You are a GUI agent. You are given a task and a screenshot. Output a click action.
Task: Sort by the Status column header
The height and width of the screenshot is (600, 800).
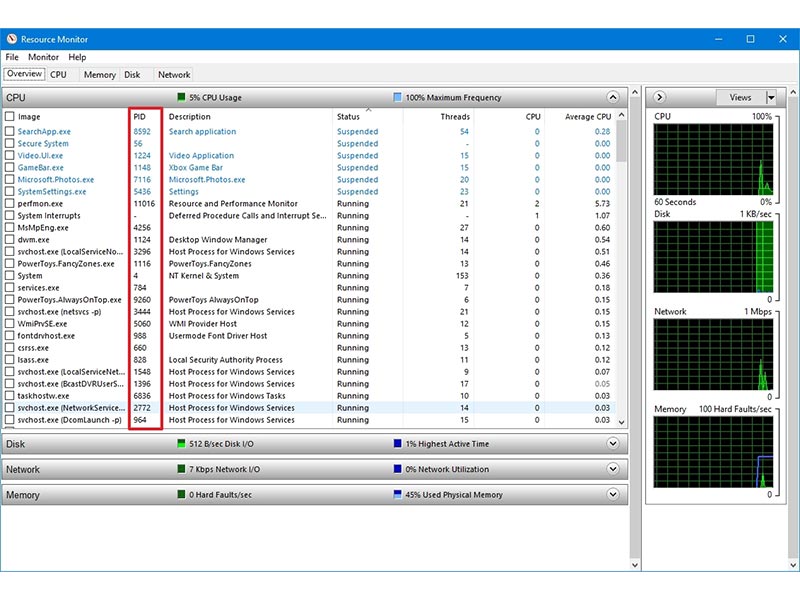368,116
